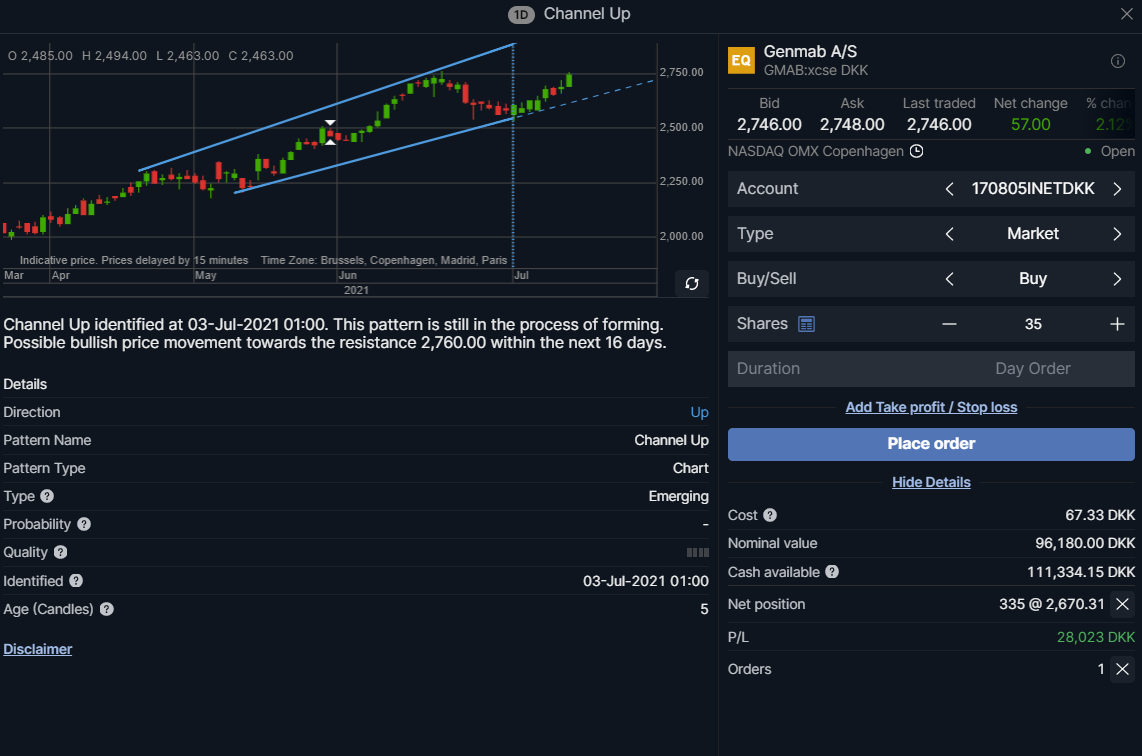Show help for Cash available
The height and width of the screenshot is (756, 1142).
tap(832, 572)
